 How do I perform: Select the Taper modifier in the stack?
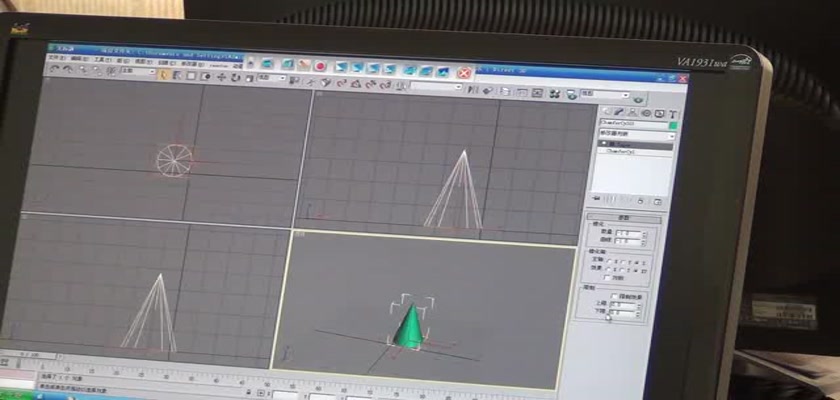coord(635,145)
